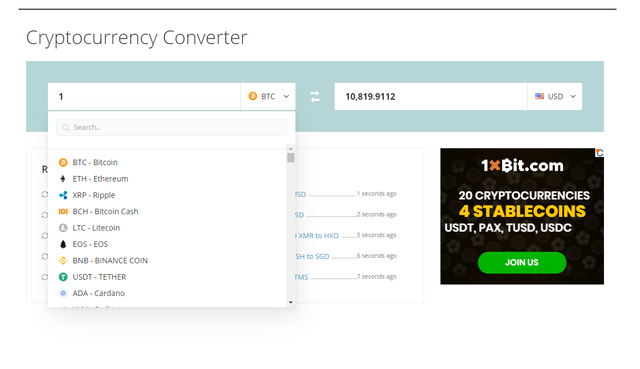Focus the currency Search field

[x=171, y=127]
